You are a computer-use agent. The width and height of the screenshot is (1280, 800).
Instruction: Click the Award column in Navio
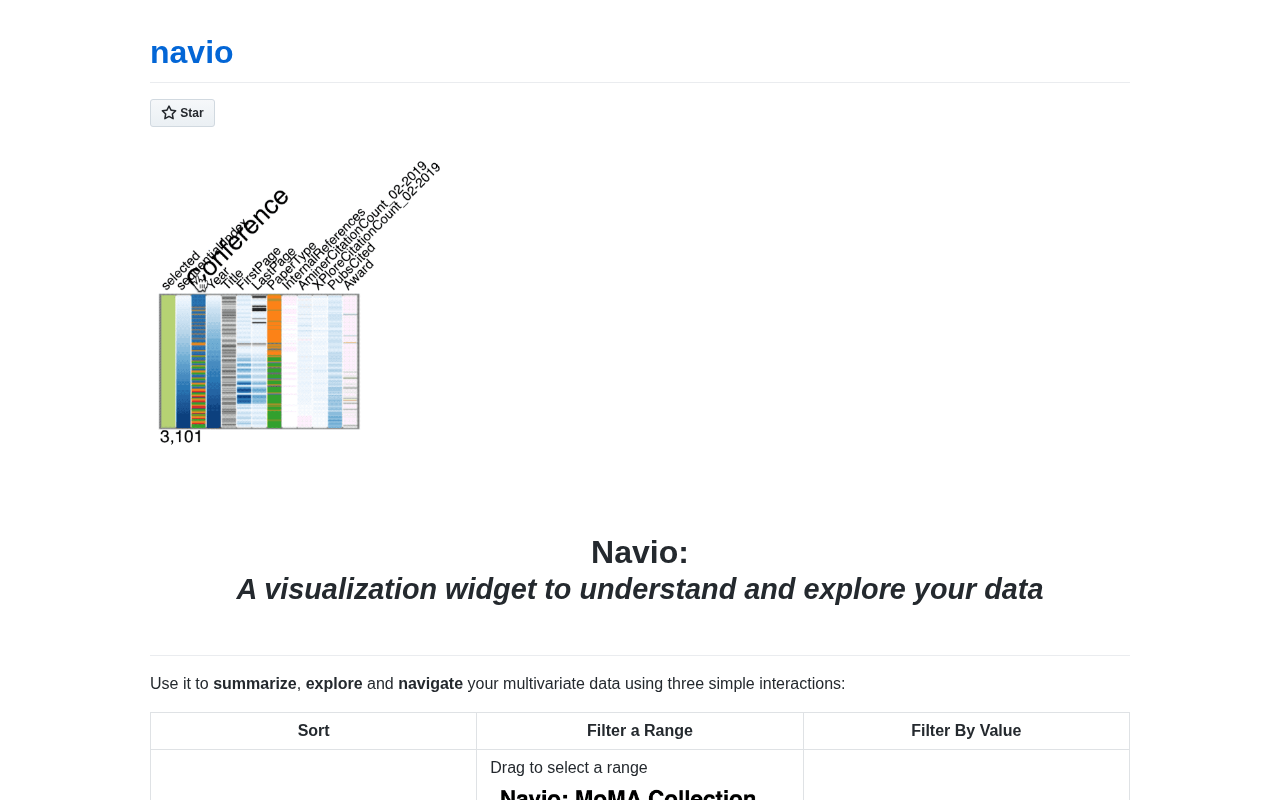[350, 361]
